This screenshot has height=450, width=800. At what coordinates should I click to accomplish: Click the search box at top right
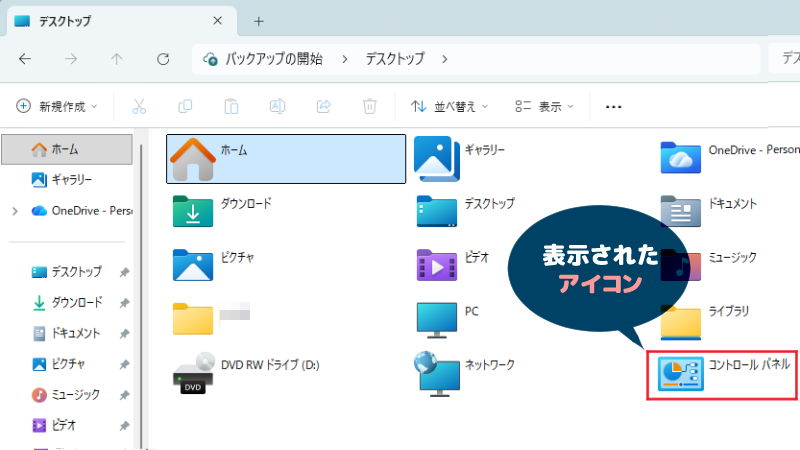(784, 59)
